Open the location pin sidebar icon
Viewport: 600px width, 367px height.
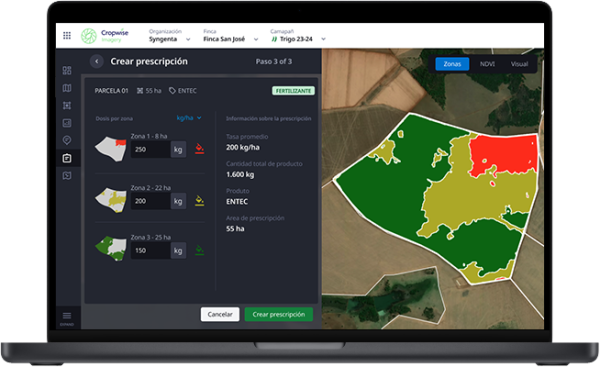67,140
